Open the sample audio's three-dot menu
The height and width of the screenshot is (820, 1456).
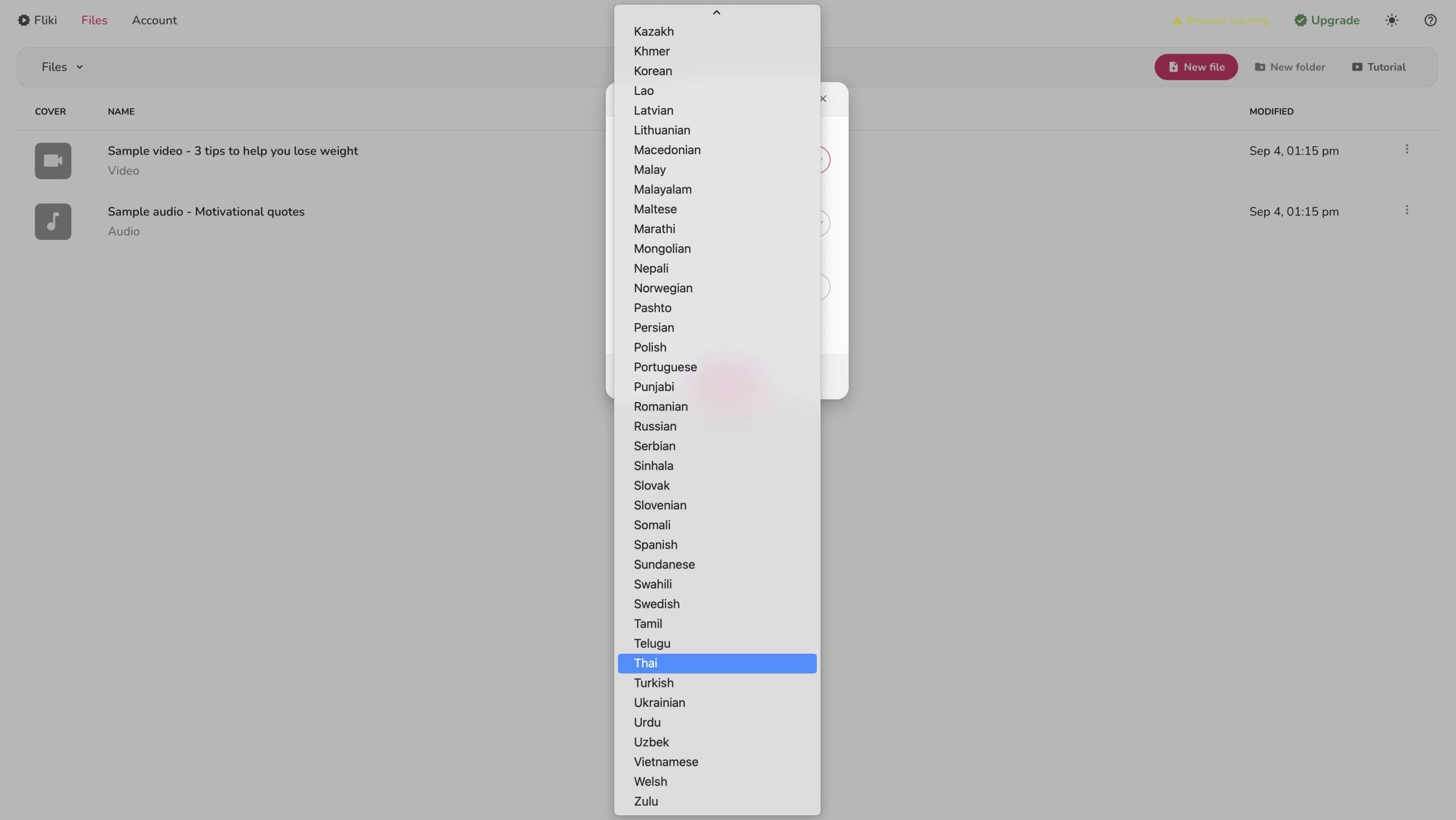coord(1407,210)
